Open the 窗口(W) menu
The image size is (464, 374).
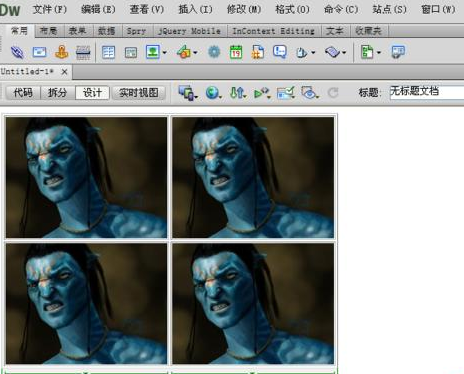point(438,9)
